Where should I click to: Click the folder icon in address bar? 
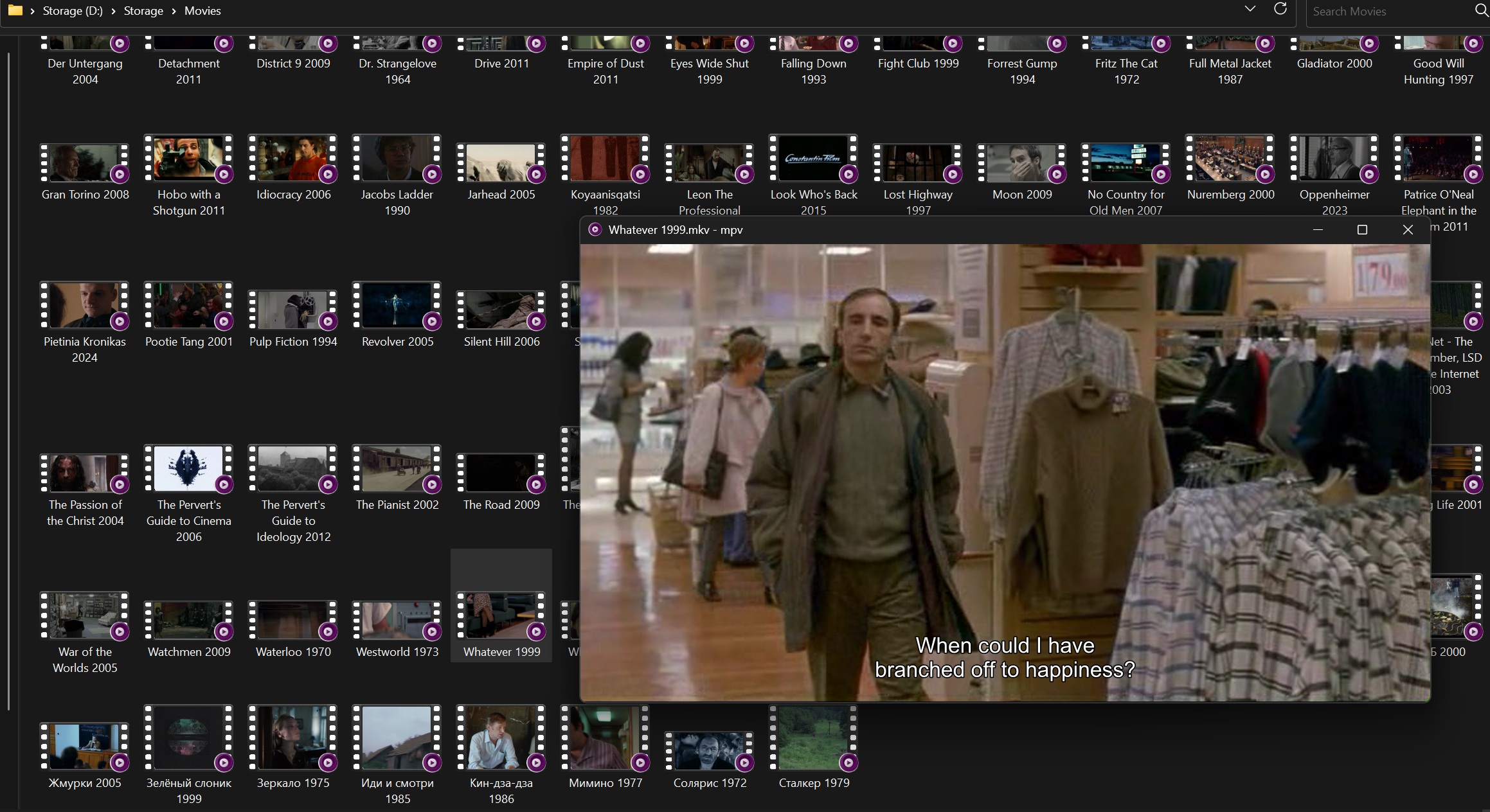(x=15, y=10)
